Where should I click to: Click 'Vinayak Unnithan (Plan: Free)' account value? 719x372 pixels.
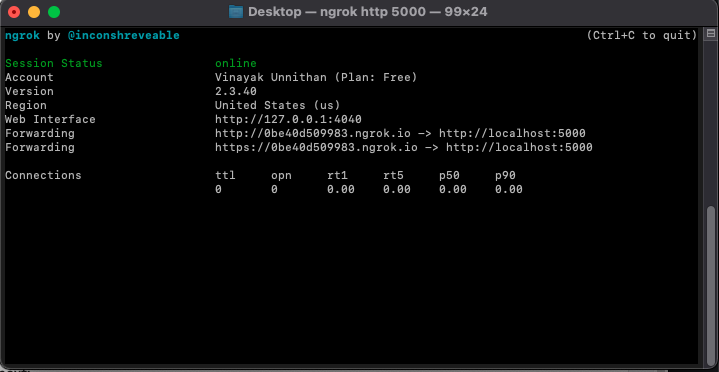tap(316, 77)
